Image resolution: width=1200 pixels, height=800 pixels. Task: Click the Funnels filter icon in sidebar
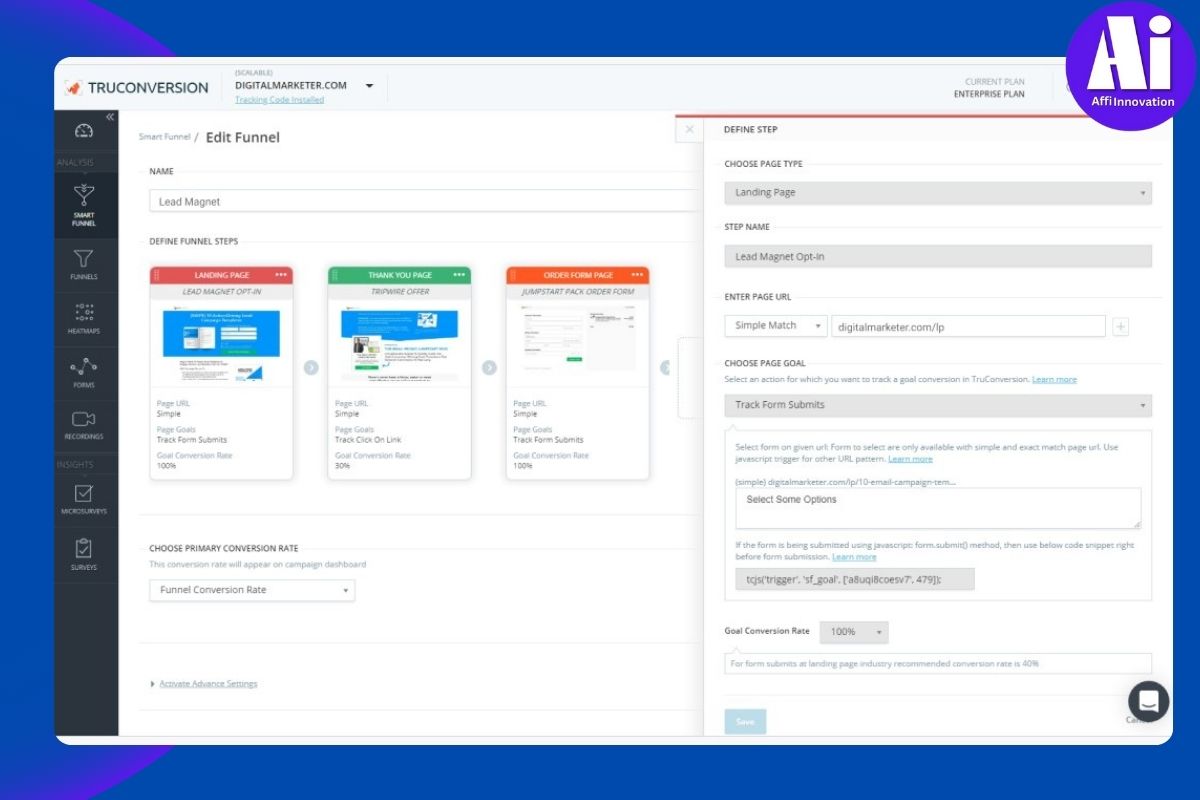84,260
